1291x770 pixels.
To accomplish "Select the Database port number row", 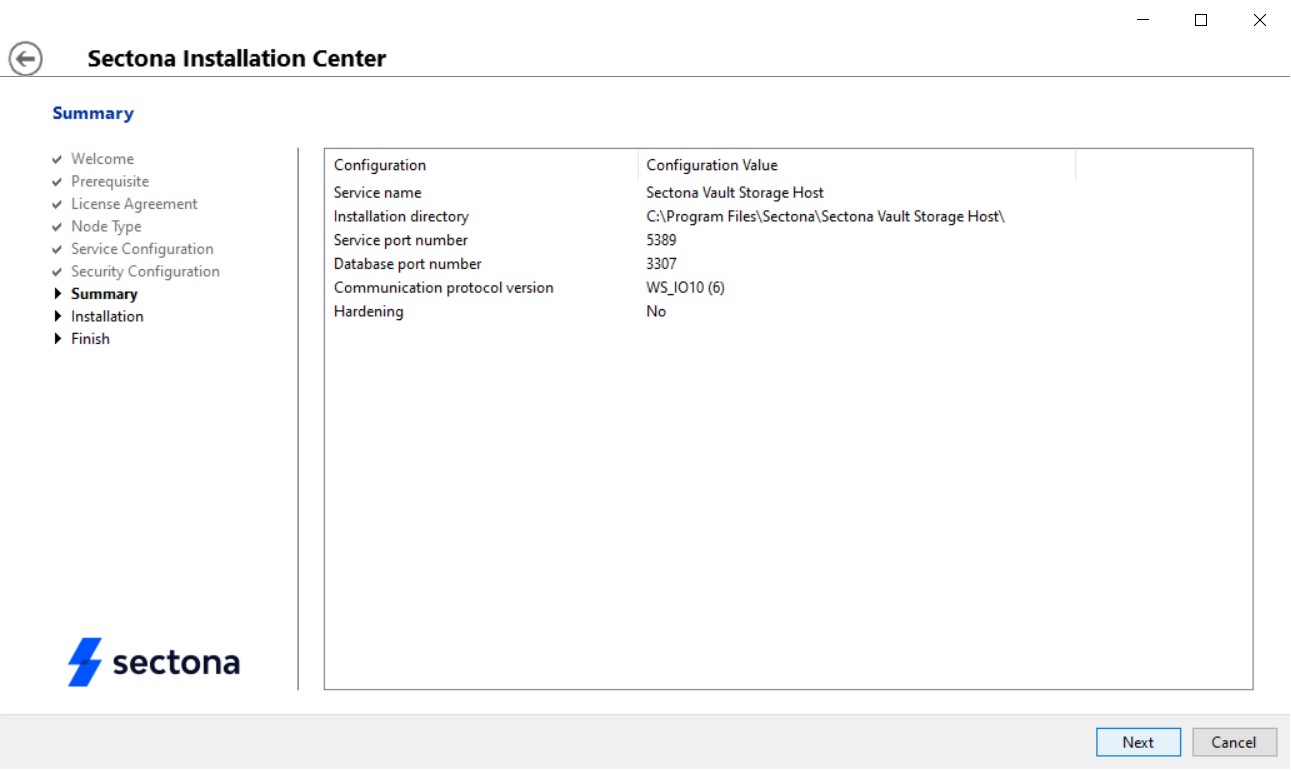I will (x=408, y=264).
